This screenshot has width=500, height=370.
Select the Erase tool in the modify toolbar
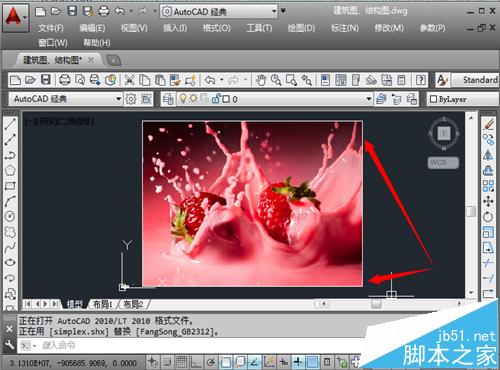pos(488,124)
